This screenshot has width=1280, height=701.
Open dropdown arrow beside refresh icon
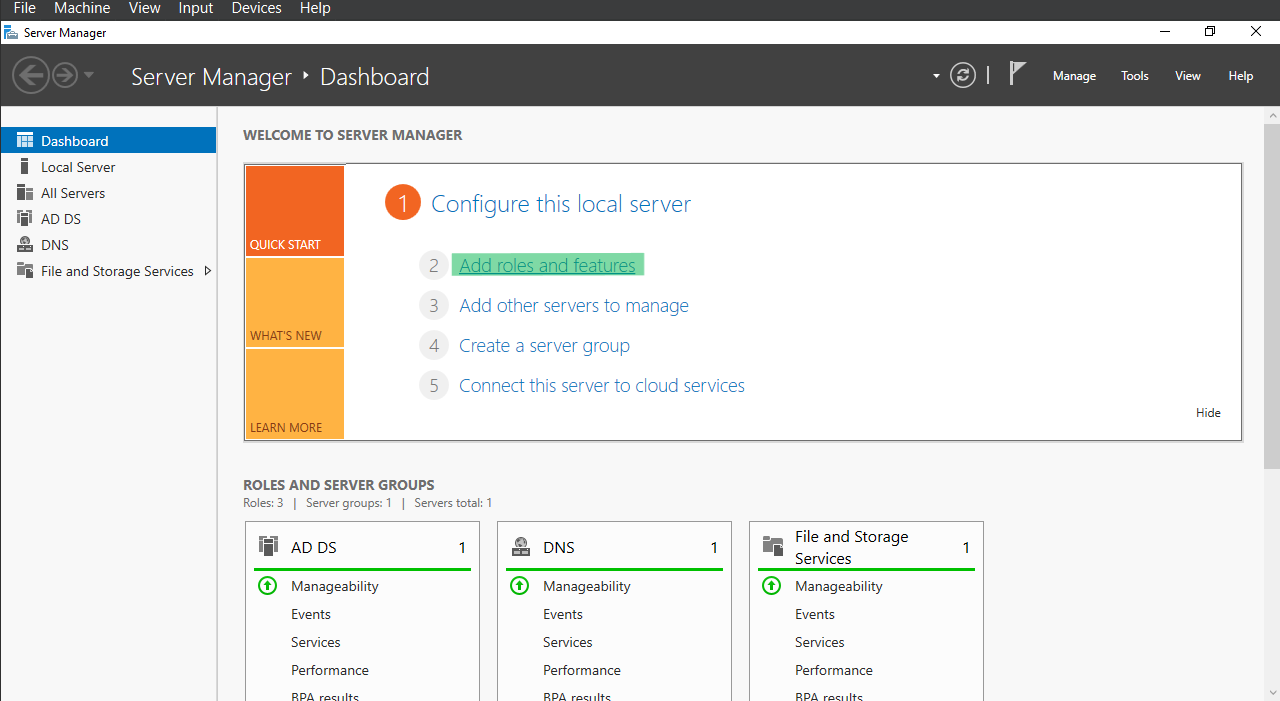click(937, 76)
